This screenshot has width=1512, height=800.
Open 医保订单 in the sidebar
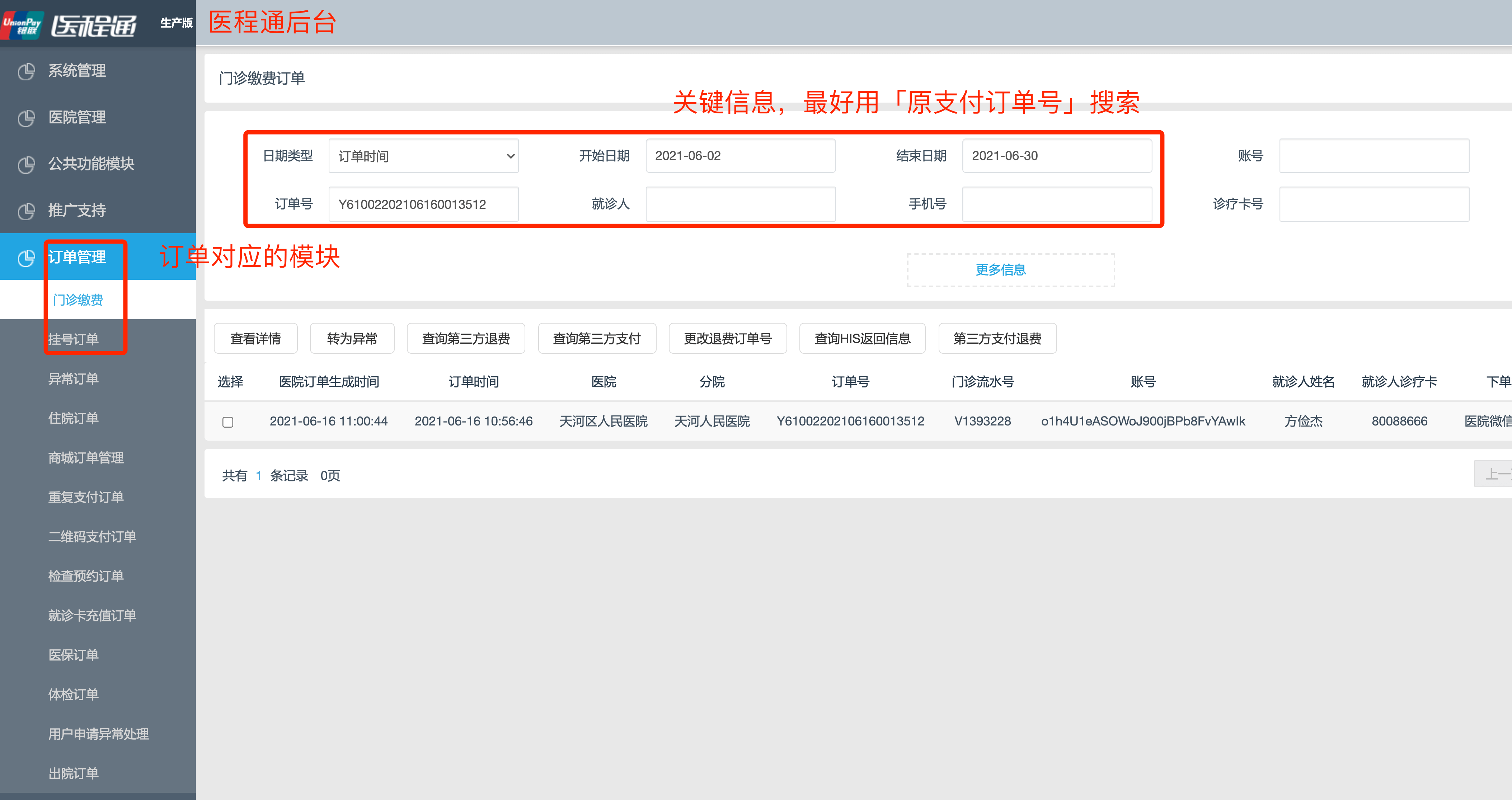pos(73,655)
